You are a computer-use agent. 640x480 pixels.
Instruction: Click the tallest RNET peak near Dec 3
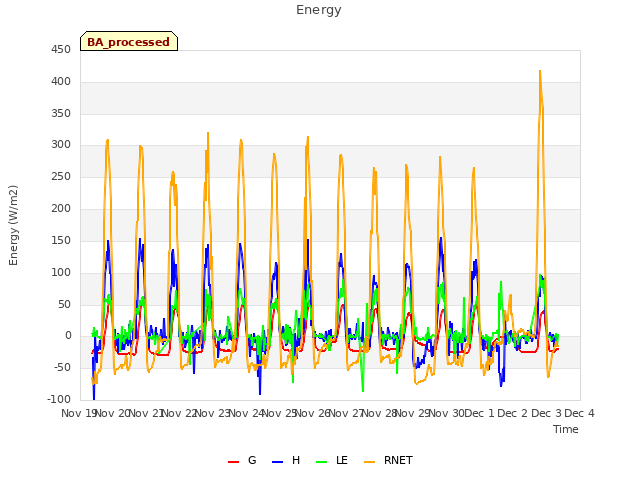tap(540, 72)
